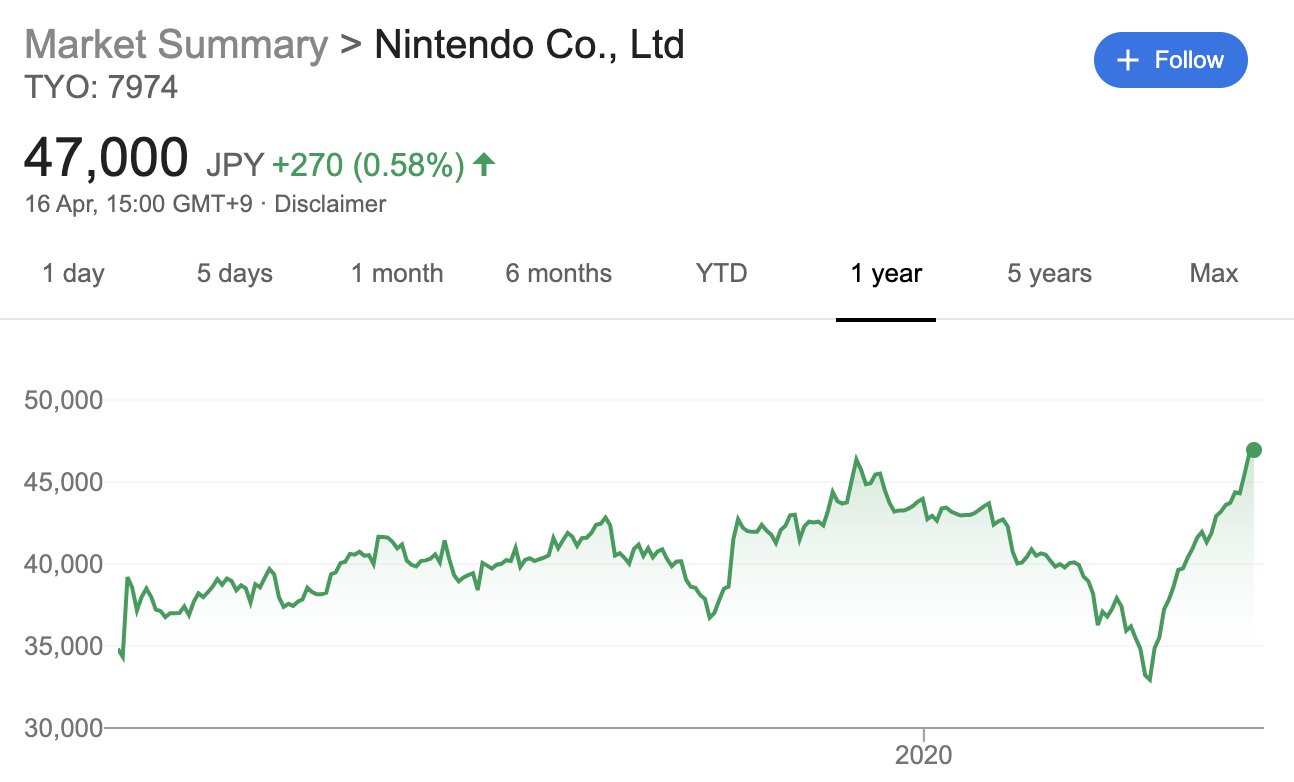Click the 47,000 share price
The width and height of the screenshot is (1294, 782).
pos(106,158)
